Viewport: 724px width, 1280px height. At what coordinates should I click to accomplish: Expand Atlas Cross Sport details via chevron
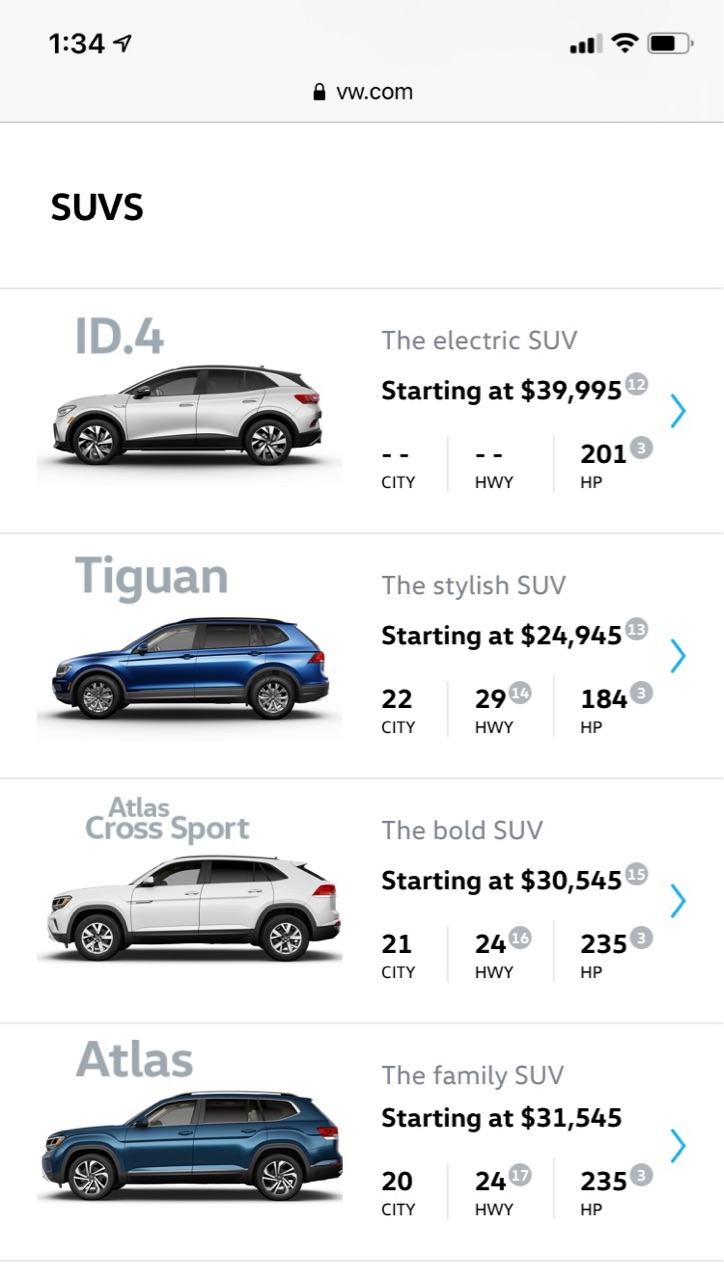click(x=678, y=900)
